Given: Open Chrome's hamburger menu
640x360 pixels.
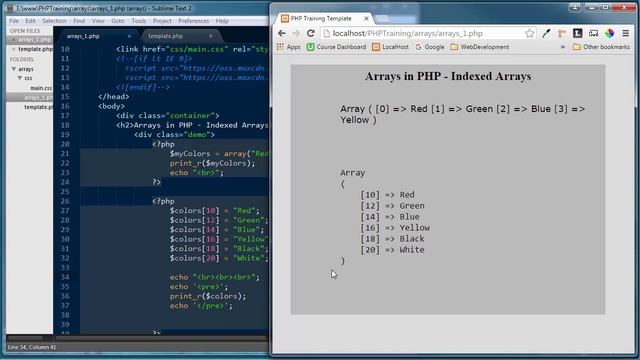Looking at the screenshot, I should pos(625,33).
